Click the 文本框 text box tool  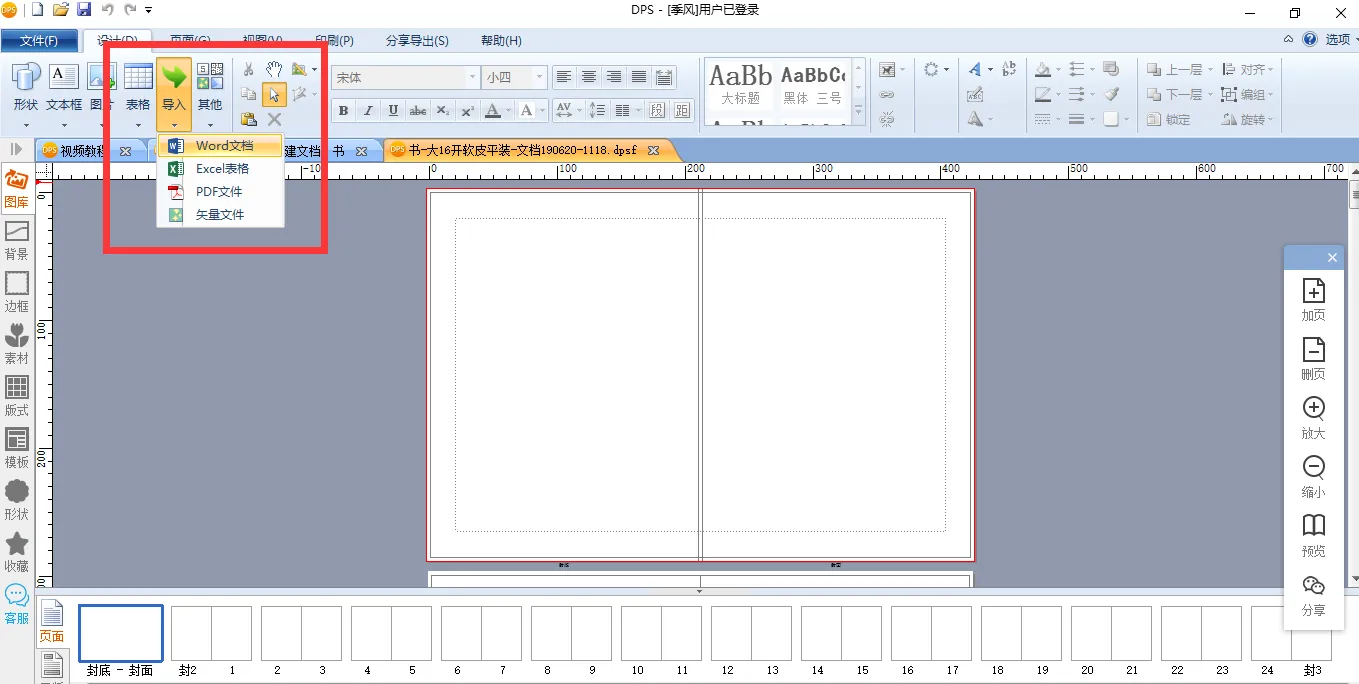(x=64, y=86)
